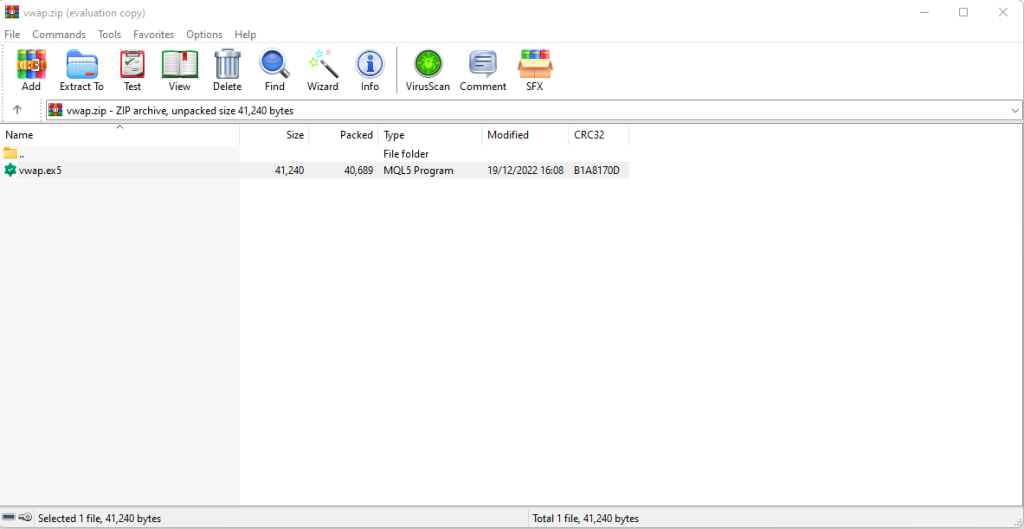
Task: Open the Comment toolbar icon
Action: 483,70
